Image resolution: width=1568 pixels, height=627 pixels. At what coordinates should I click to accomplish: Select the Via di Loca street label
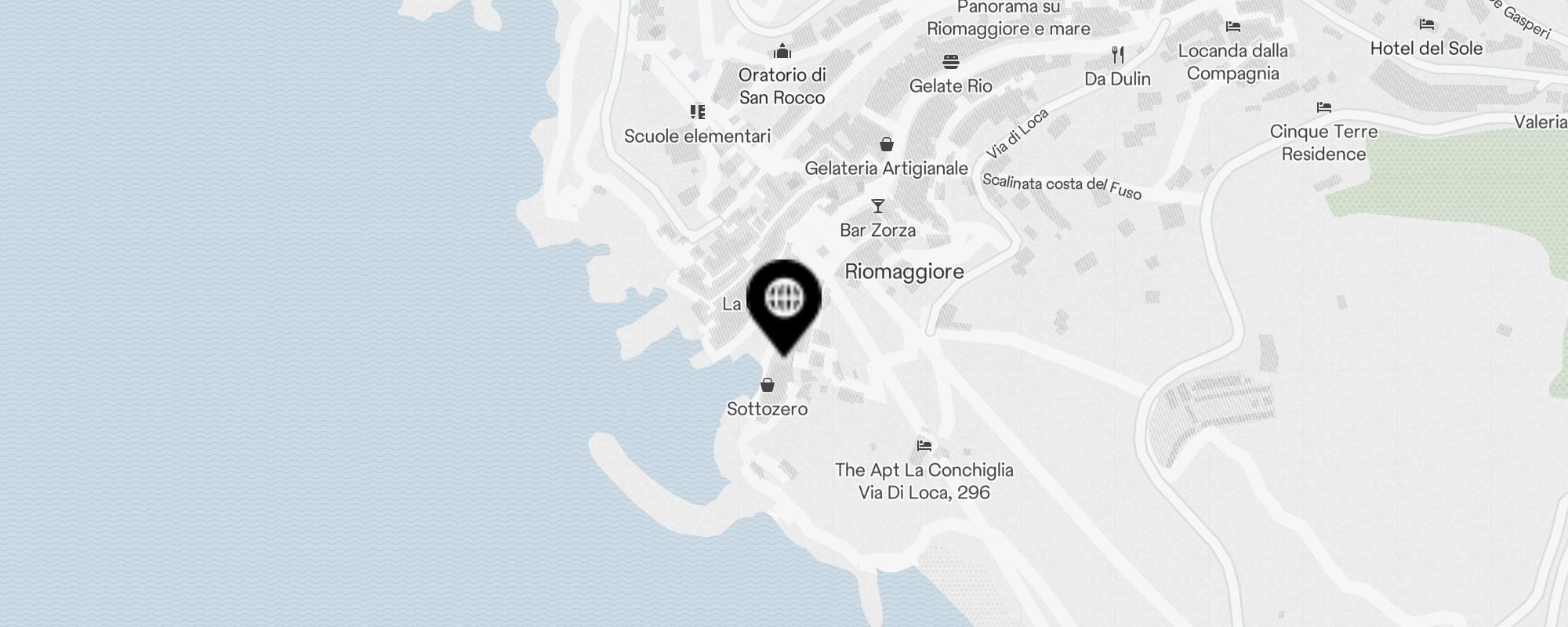[1018, 133]
